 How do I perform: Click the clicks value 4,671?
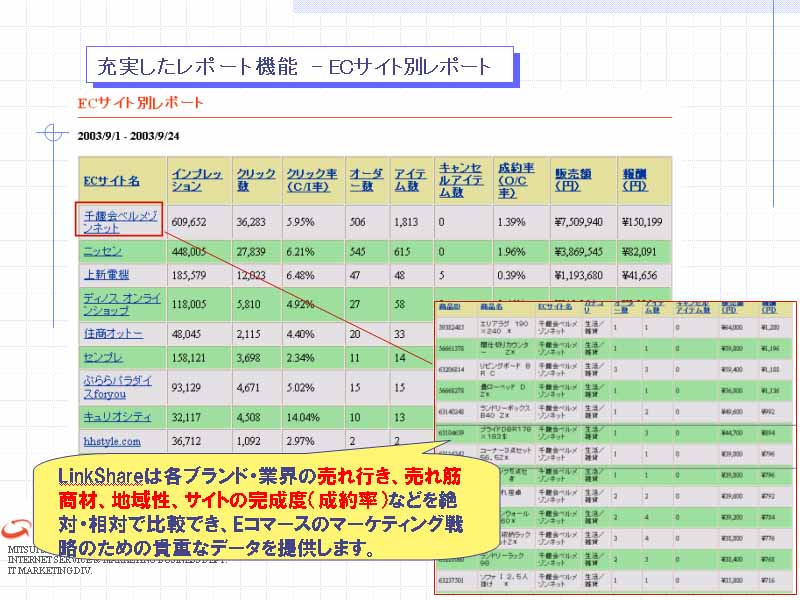click(248, 387)
